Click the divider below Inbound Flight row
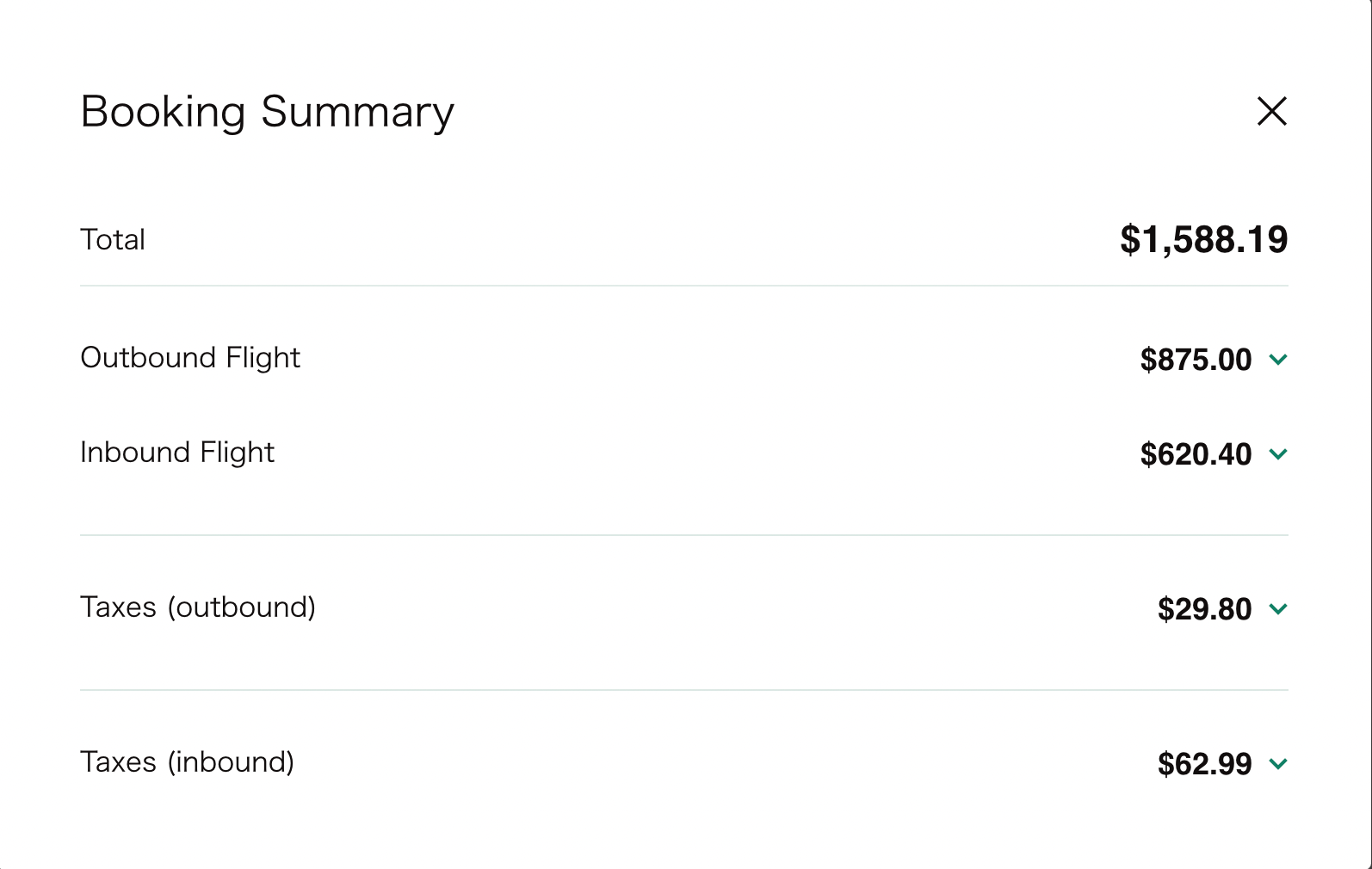Viewport: 1372px width, 869px height. click(x=684, y=535)
